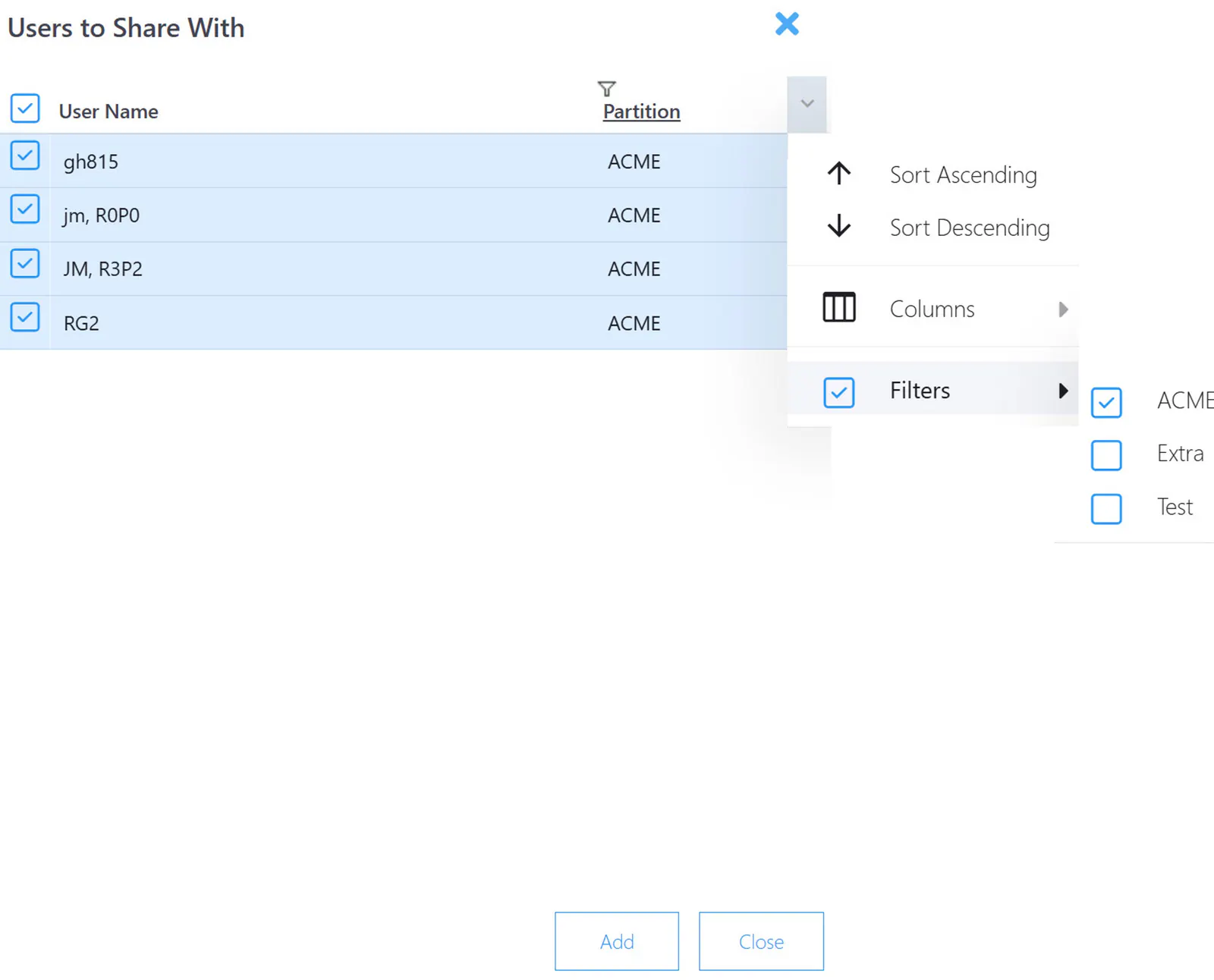
Task: Click the User Name column header
Action: pos(109,112)
